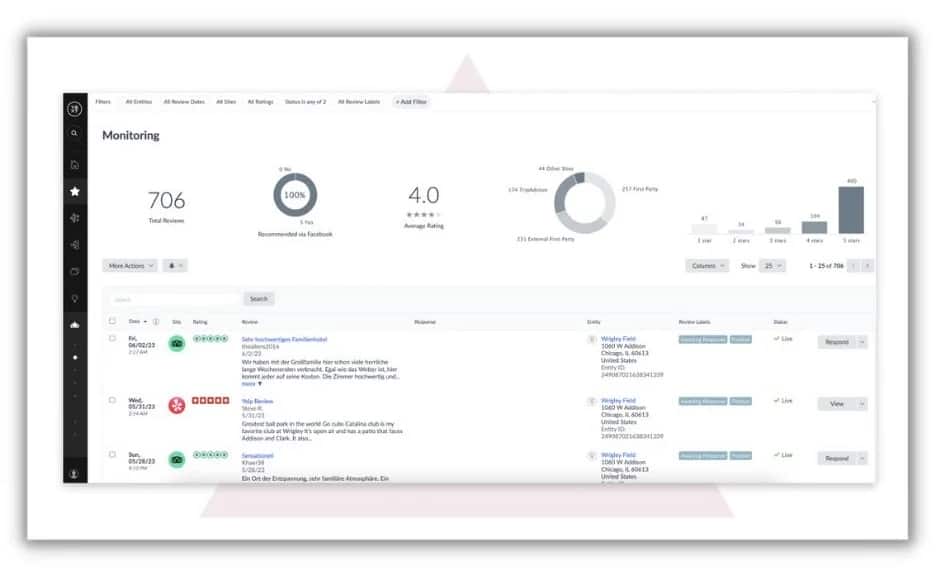Select the star Reviews icon in sidebar

coord(75,192)
